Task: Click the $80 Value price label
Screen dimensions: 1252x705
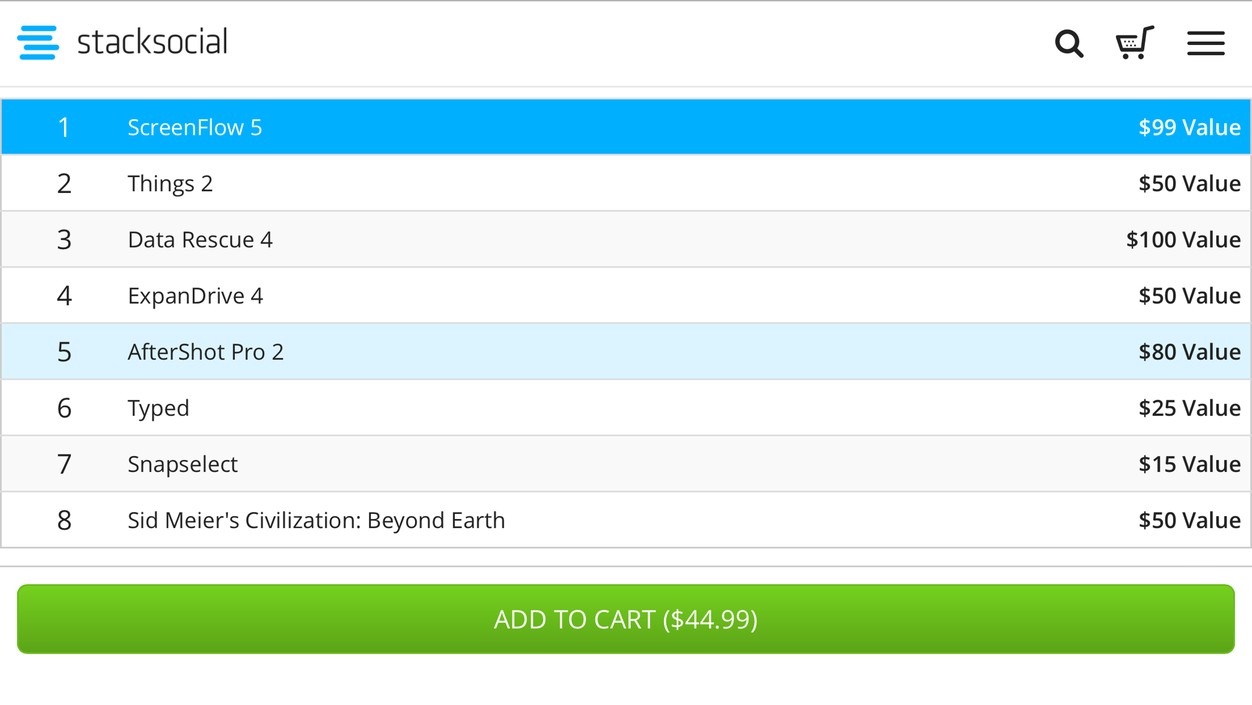Action: click(x=1189, y=352)
